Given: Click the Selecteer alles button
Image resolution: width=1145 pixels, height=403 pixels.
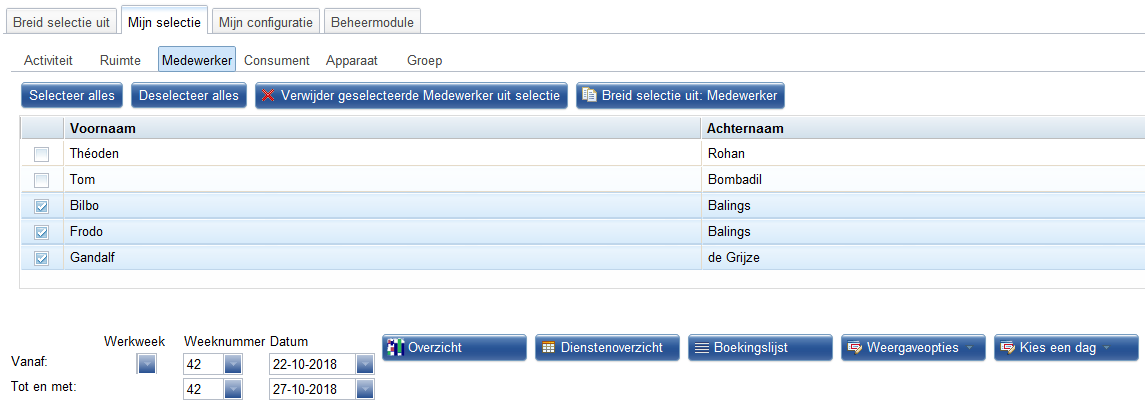Looking at the screenshot, I should [x=72, y=96].
